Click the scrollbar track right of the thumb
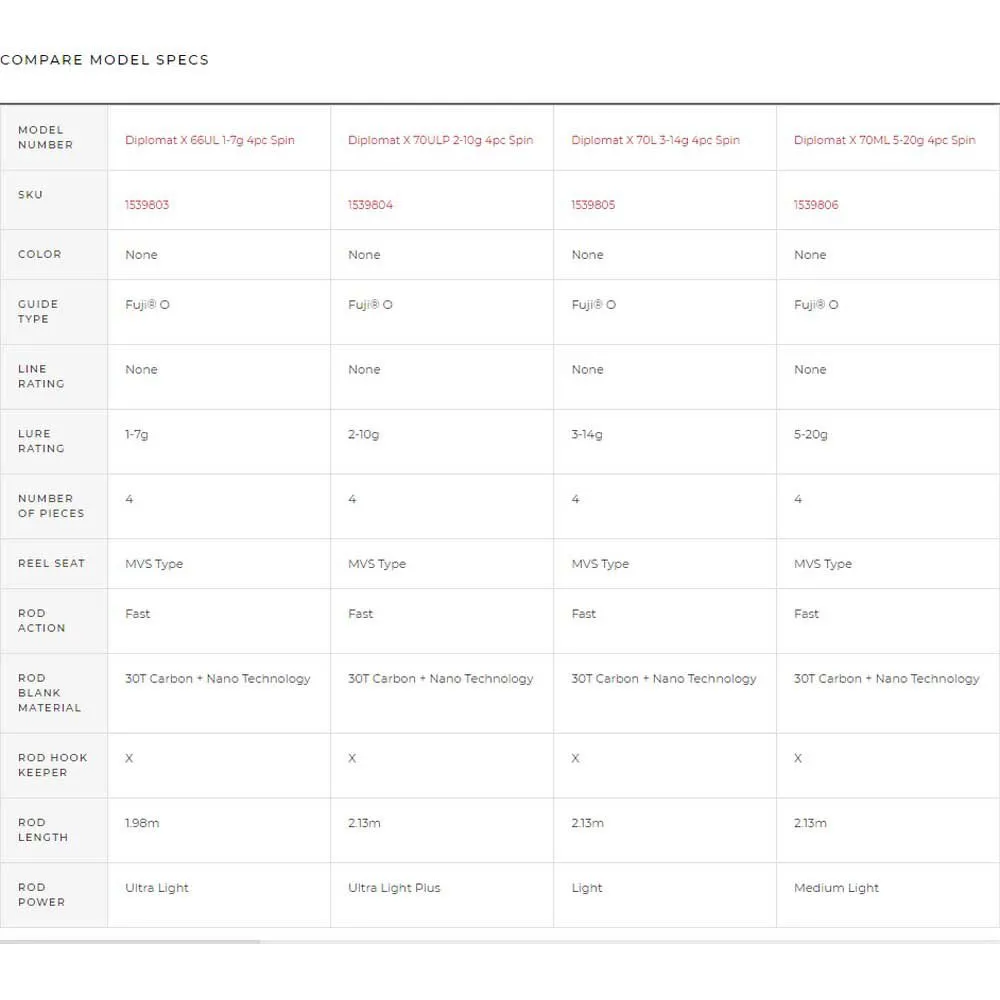1000x1000 pixels. tap(630, 941)
